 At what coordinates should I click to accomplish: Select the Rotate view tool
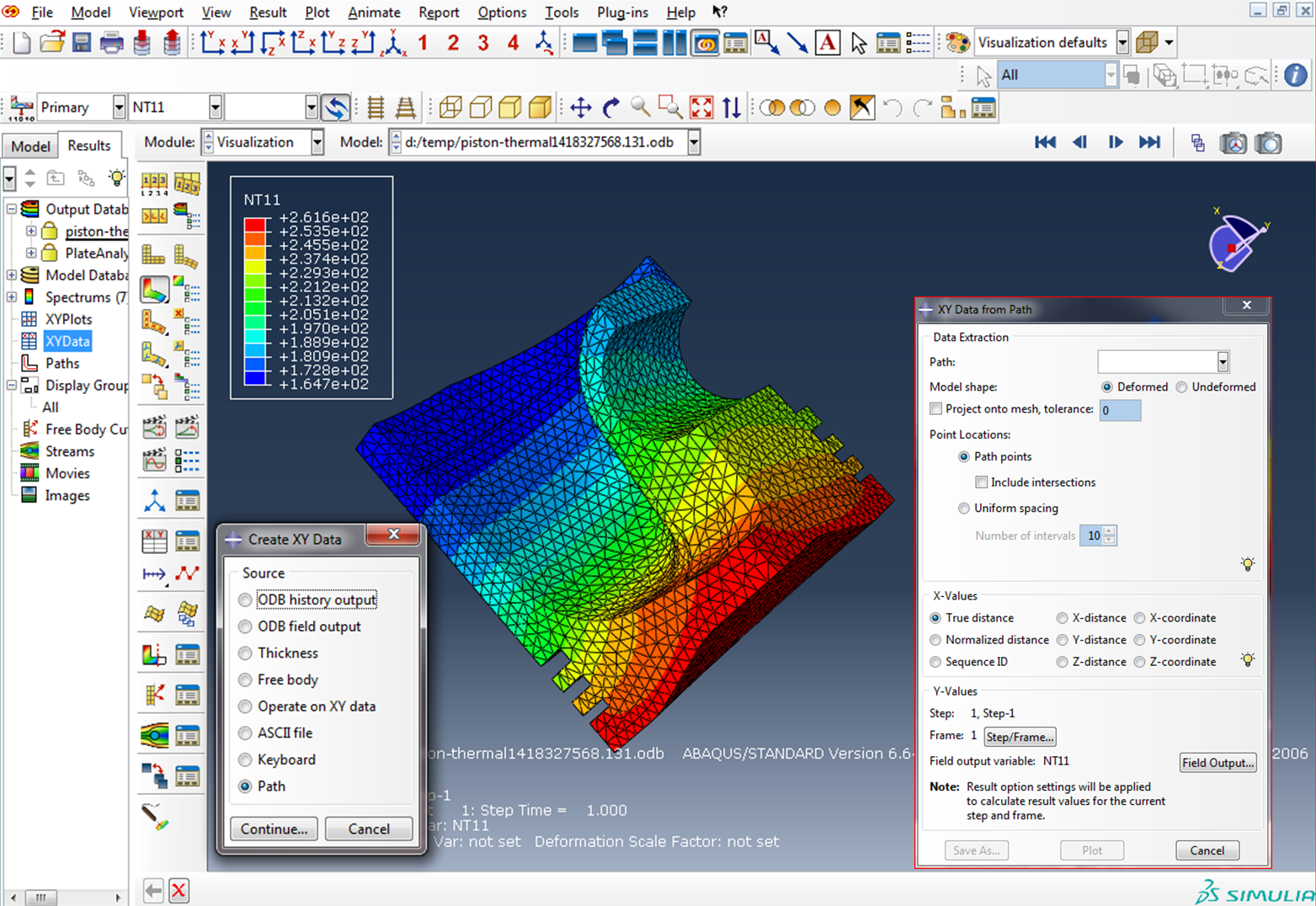click(x=611, y=108)
